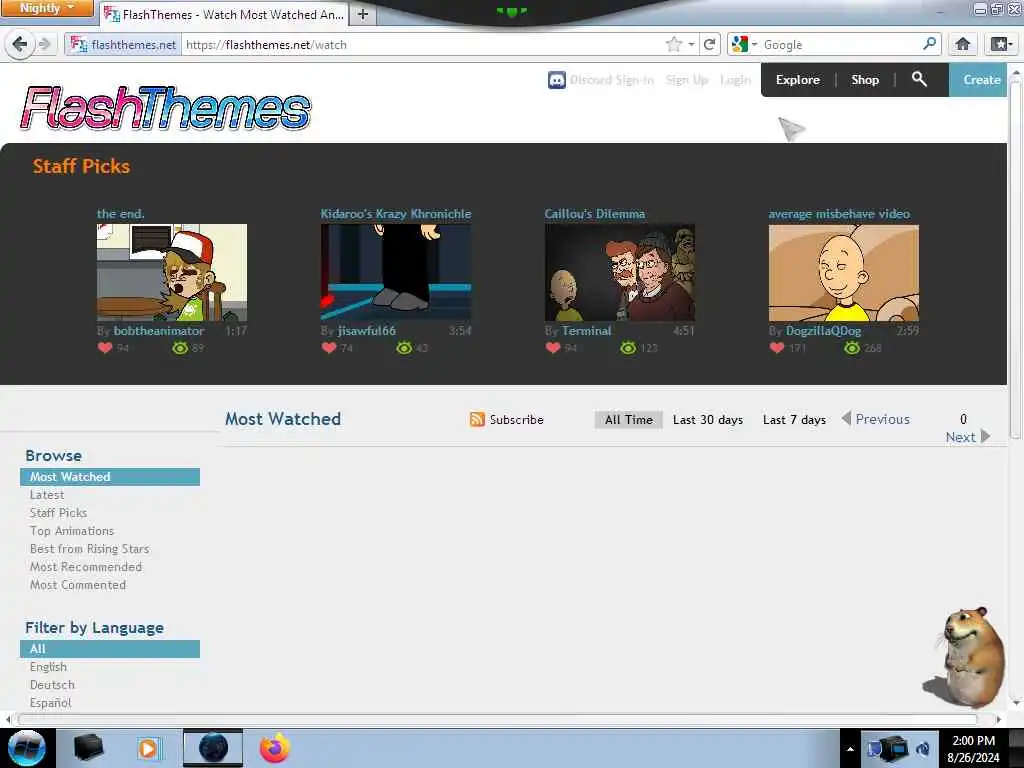Select Most Commented in Browse list
This screenshot has height=768, width=1024.
(x=78, y=585)
